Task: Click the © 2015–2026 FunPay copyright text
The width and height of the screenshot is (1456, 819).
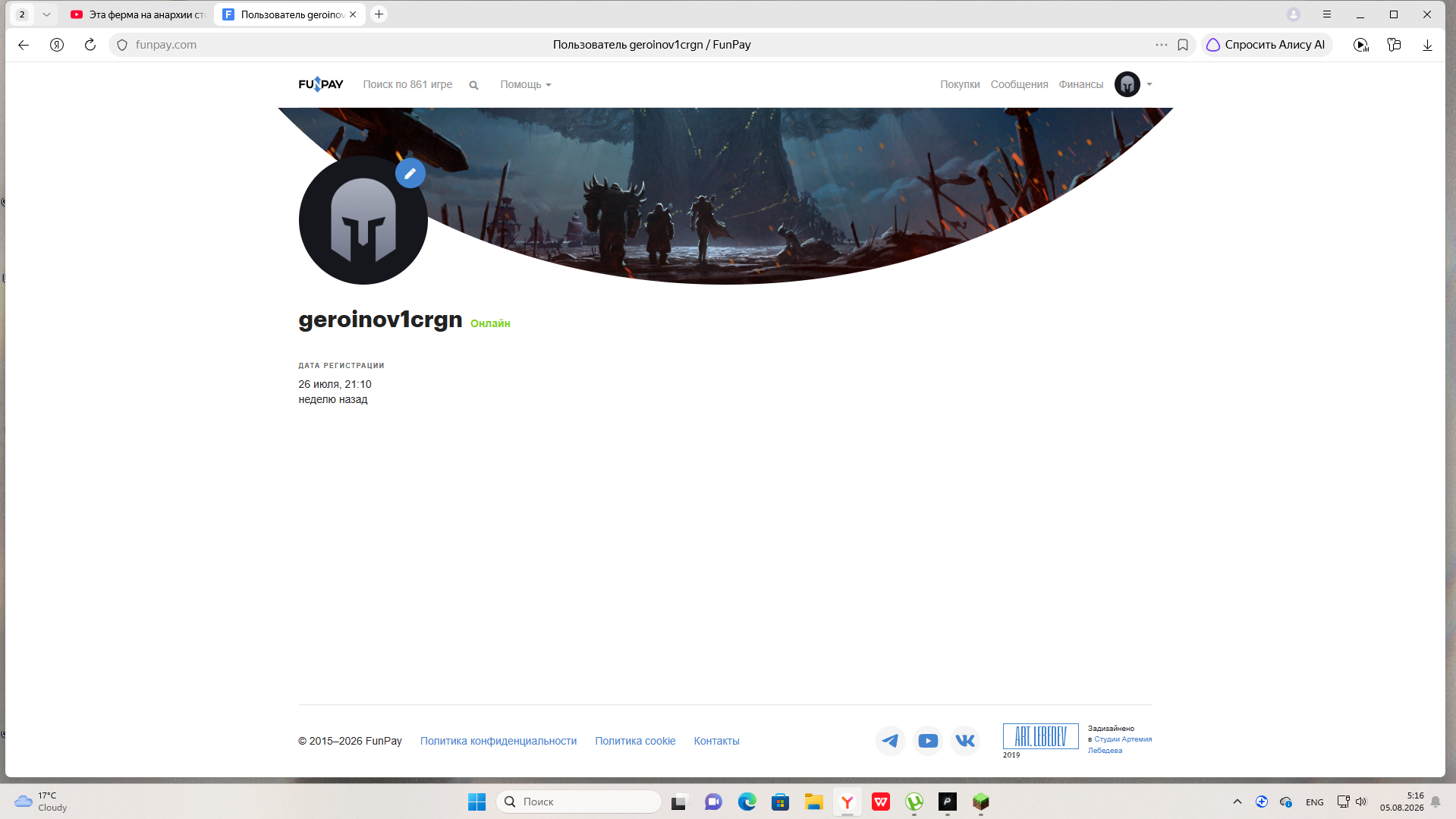Action: 350,742
